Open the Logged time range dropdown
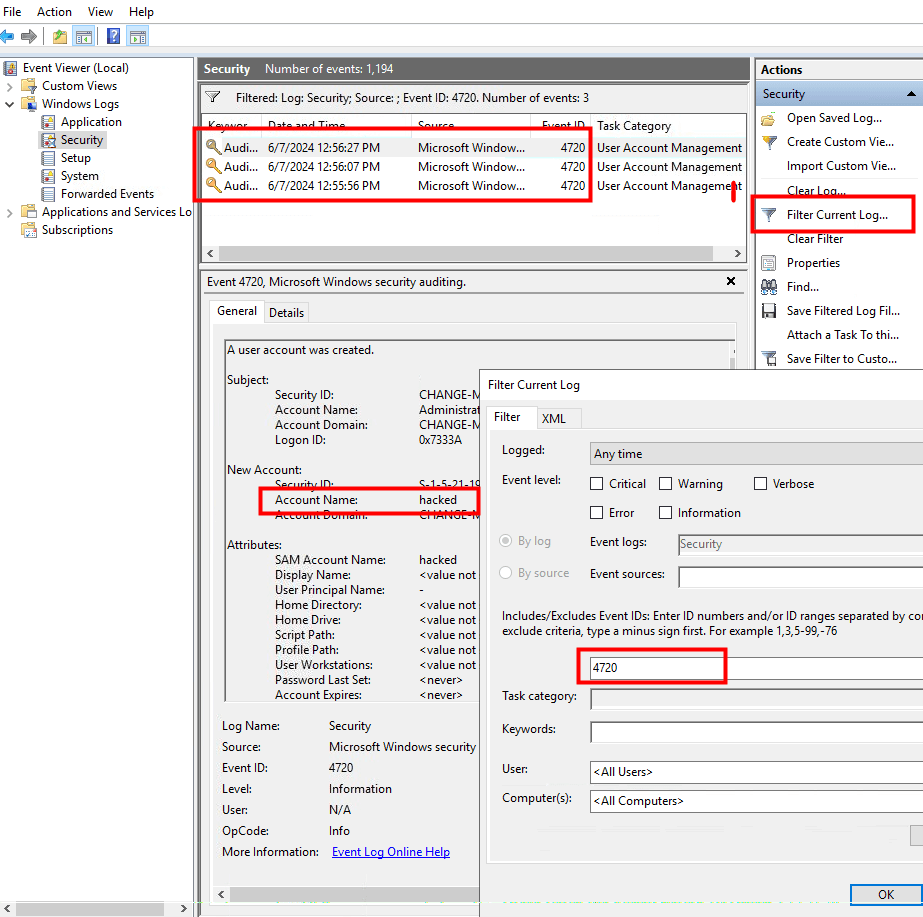 click(756, 454)
